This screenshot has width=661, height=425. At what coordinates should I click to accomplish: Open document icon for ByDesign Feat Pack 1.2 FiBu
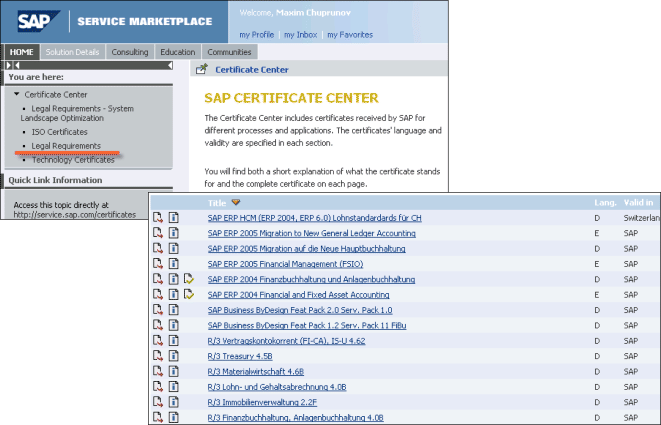(158, 325)
